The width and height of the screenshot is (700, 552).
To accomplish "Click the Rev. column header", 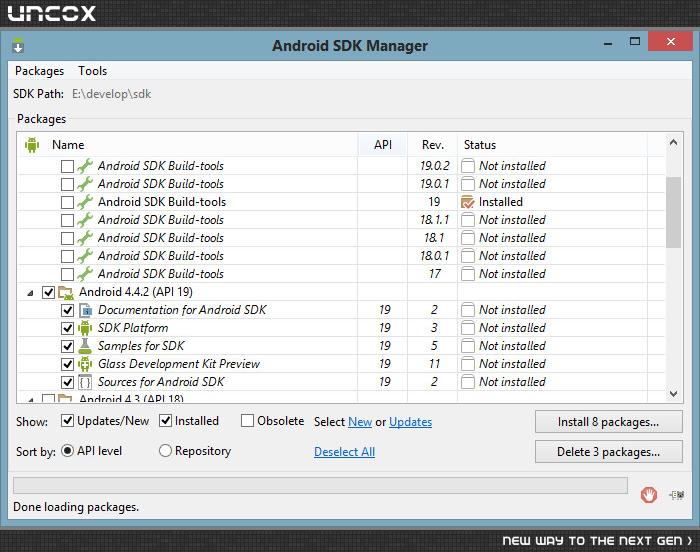I will (x=433, y=145).
